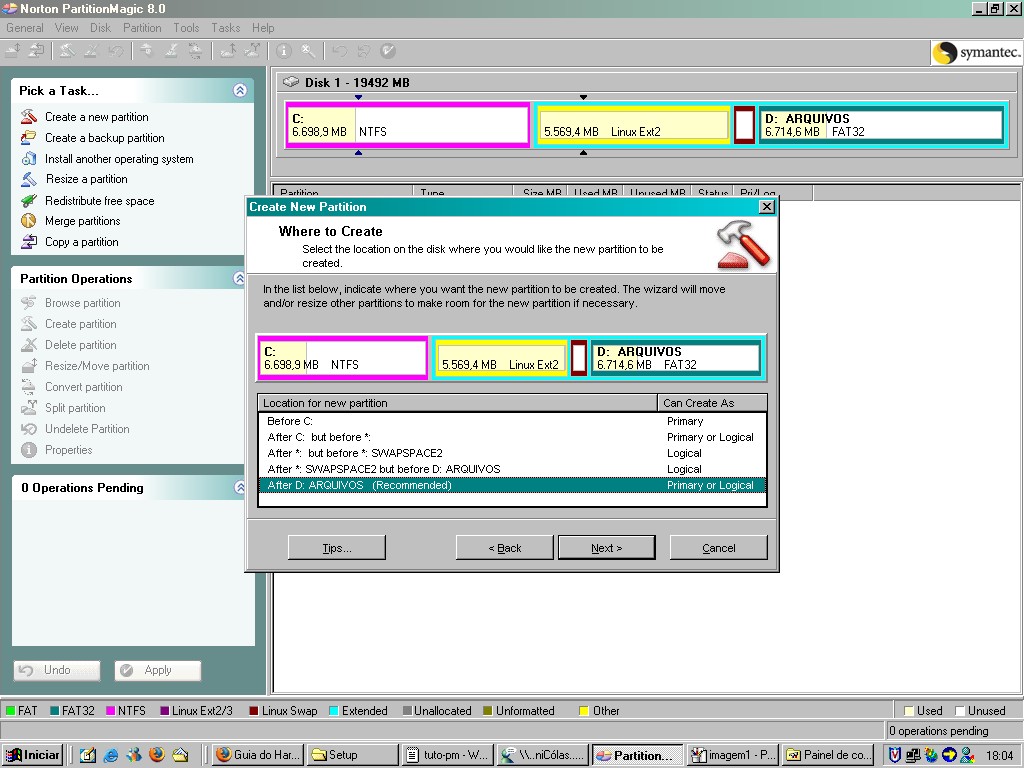Click the Undo button in the sidebar
This screenshot has height=768, width=1024.
pyautogui.click(x=57, y=670)
